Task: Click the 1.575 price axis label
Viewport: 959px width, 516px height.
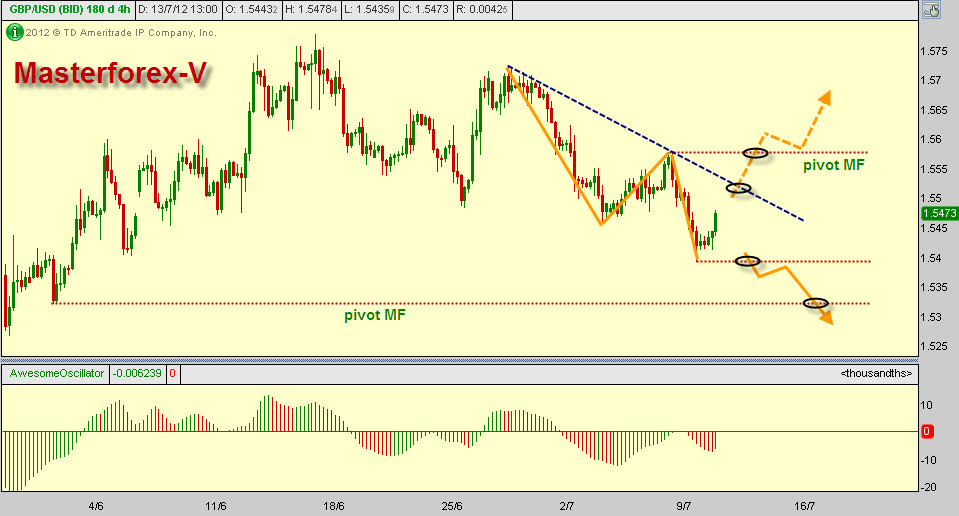Action: click(x=934, y=51)
